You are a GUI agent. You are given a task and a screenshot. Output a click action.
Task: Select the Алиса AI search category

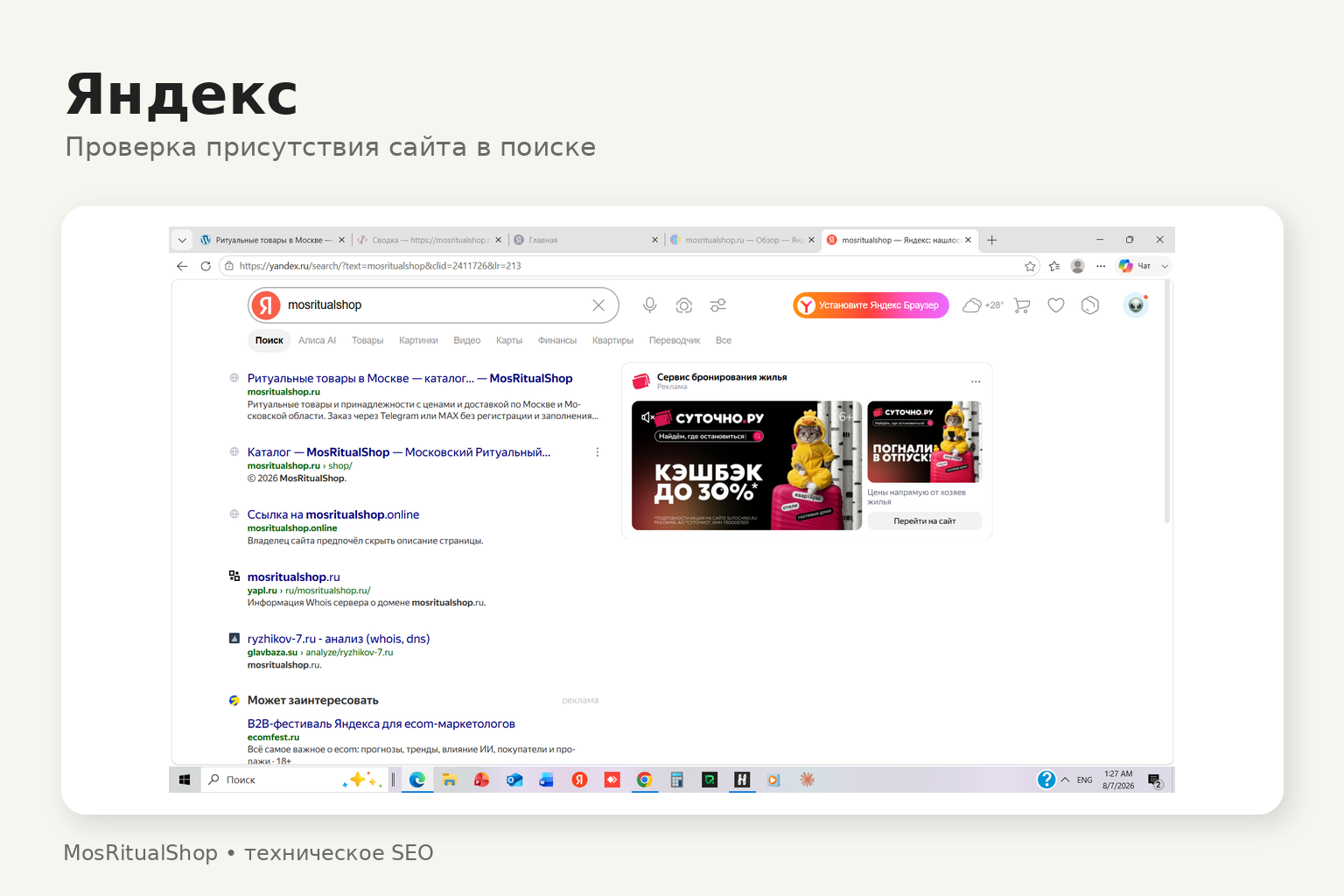pos(317,340)
